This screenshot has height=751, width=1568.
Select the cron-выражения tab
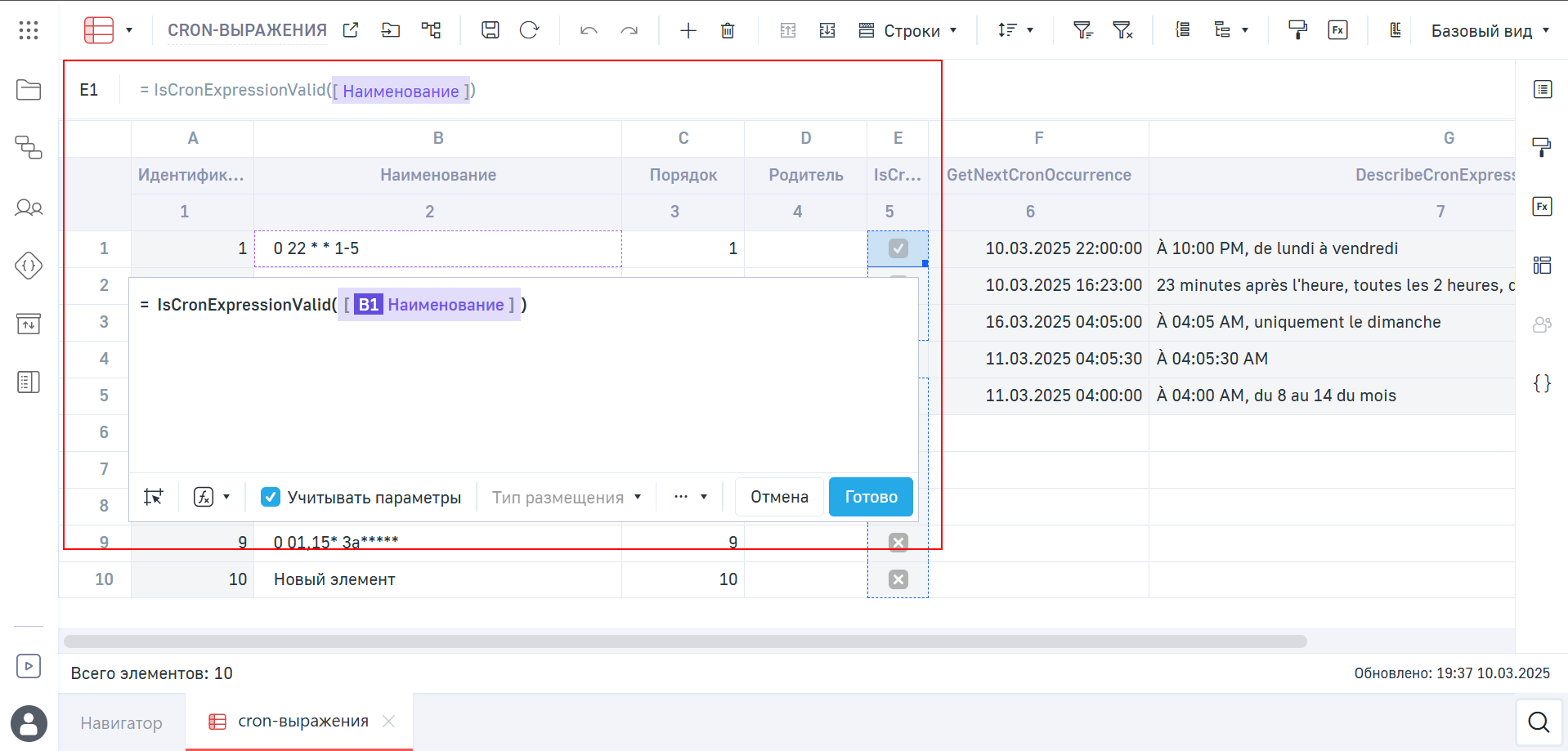302,721
